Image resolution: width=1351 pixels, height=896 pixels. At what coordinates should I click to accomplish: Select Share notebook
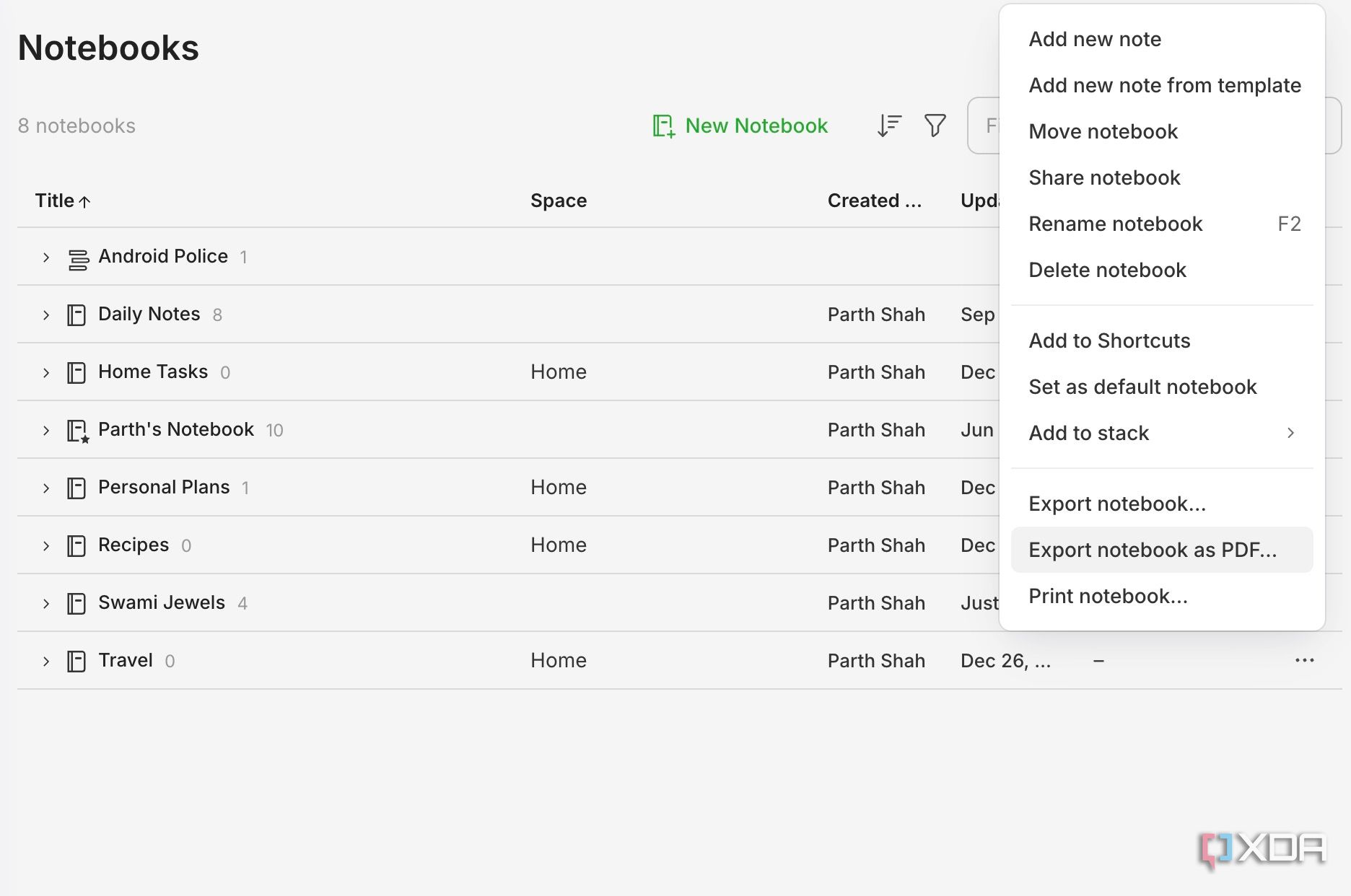point(1162,177)
